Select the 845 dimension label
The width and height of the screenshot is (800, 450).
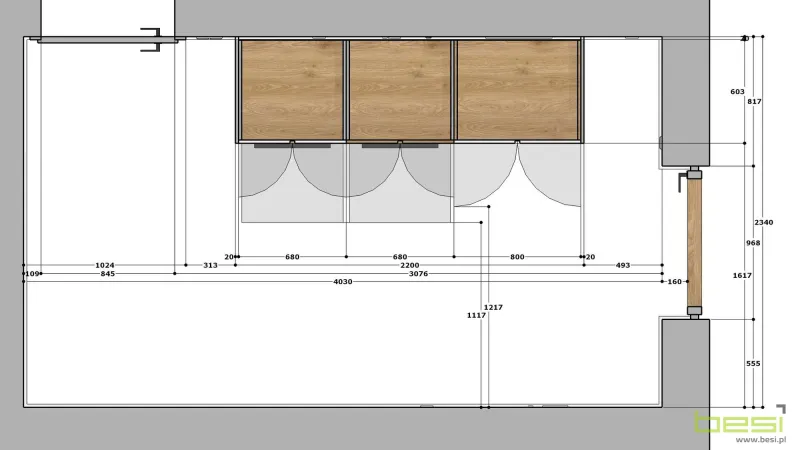coord(108,274)
